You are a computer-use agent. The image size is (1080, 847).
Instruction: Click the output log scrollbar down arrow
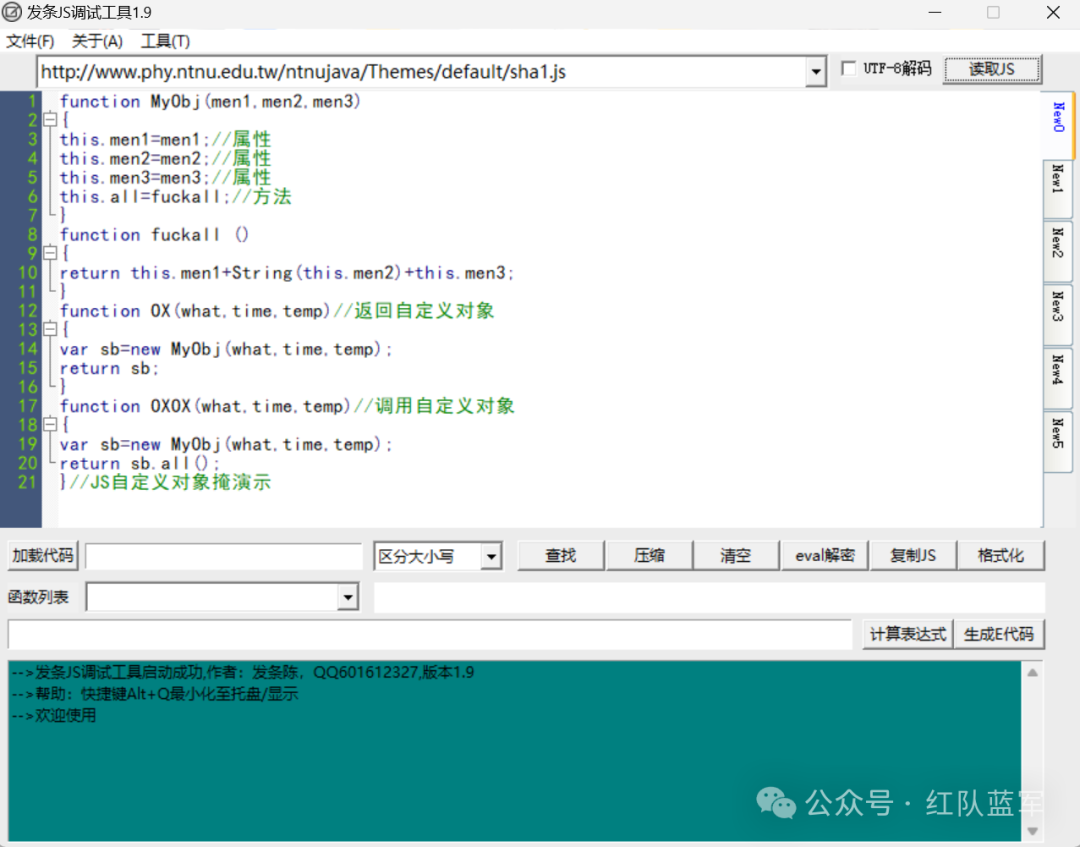1032,831
